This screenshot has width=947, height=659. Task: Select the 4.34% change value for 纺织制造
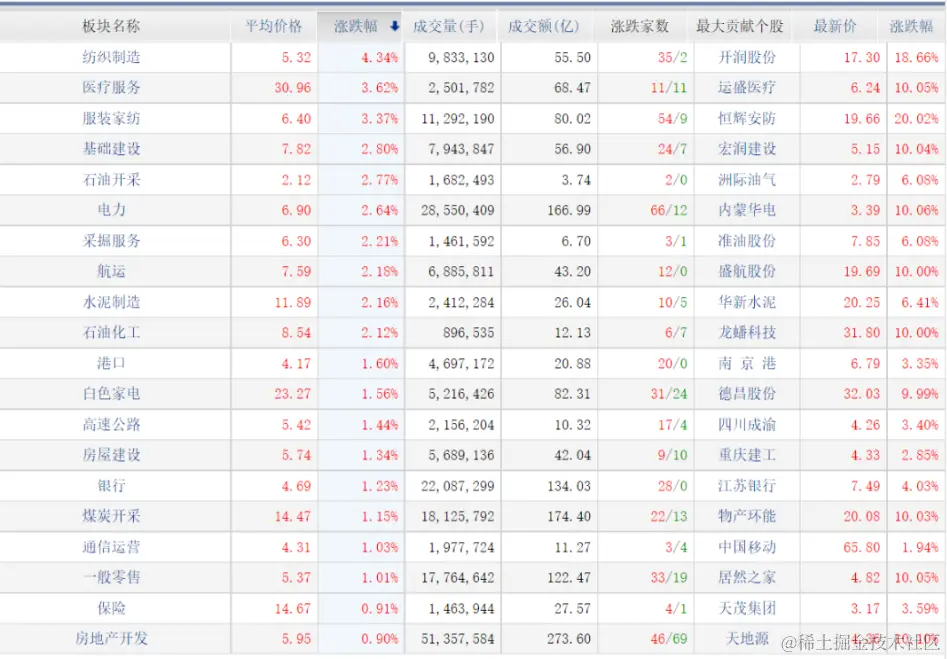click(x=379, y=57)
